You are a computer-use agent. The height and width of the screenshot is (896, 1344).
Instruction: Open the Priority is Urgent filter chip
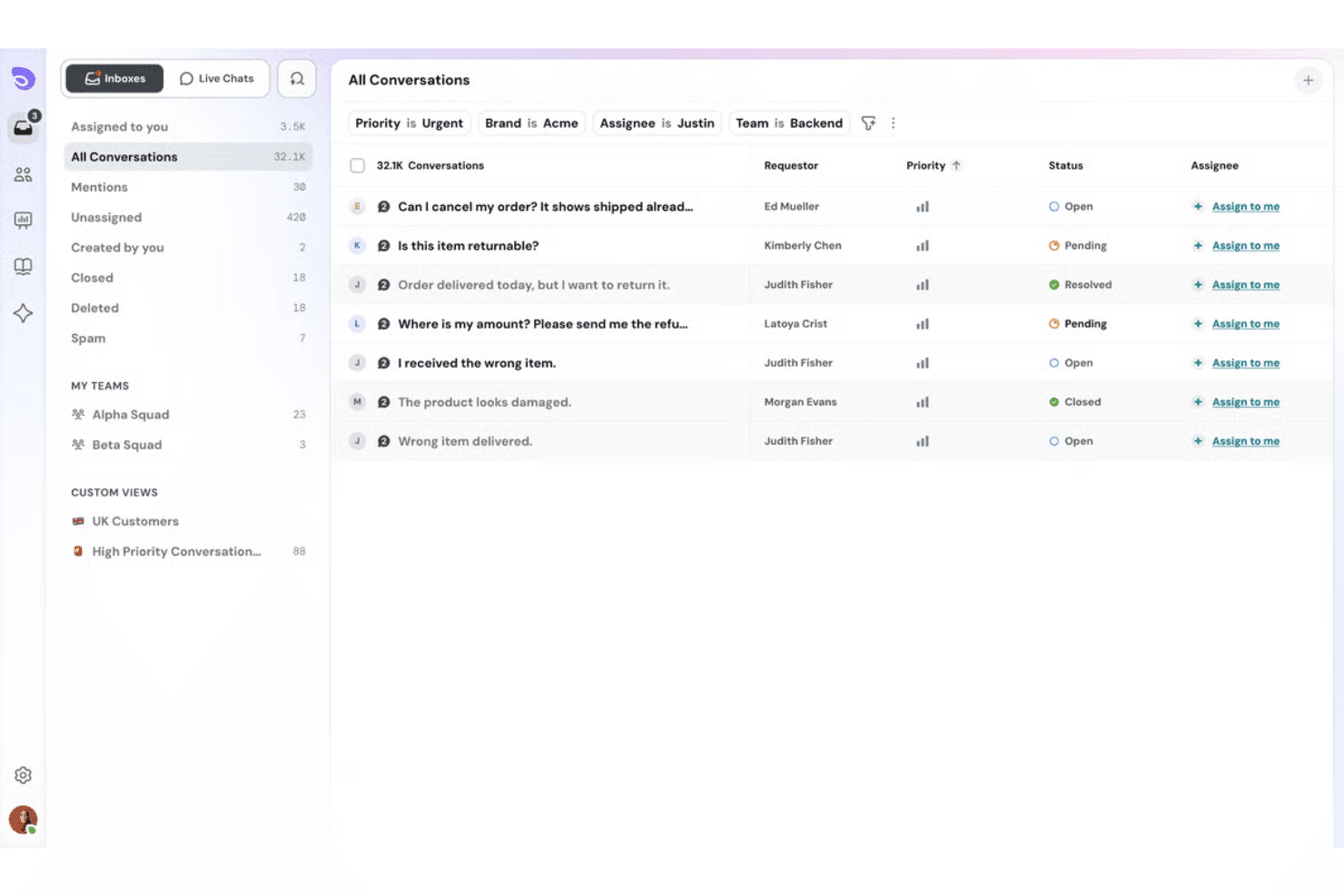(410, 123)
